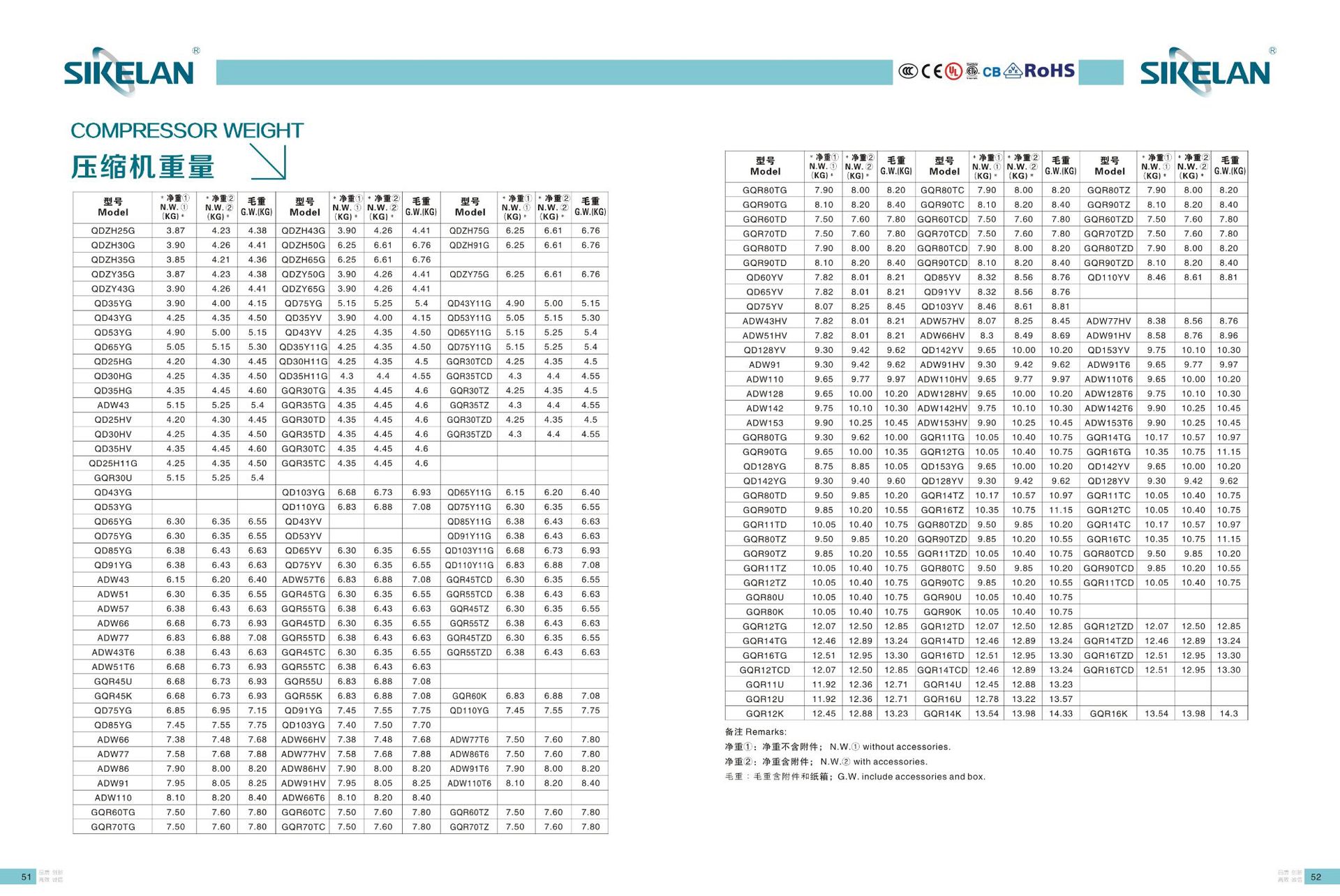Select the GQR55K model cell

click(x=303, y=696)
